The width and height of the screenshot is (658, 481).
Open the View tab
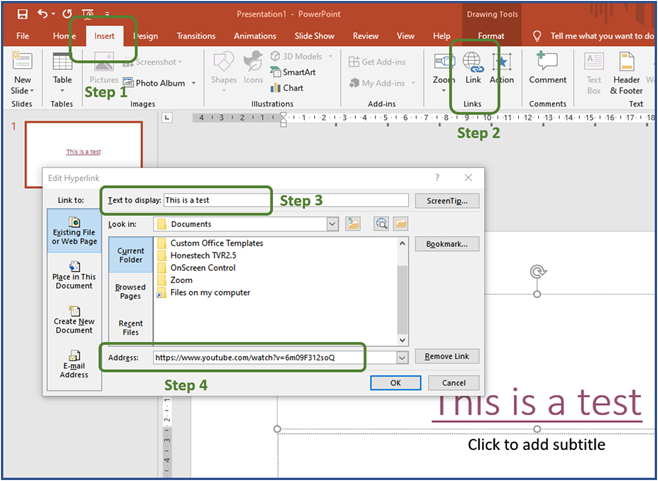[405, 36]
